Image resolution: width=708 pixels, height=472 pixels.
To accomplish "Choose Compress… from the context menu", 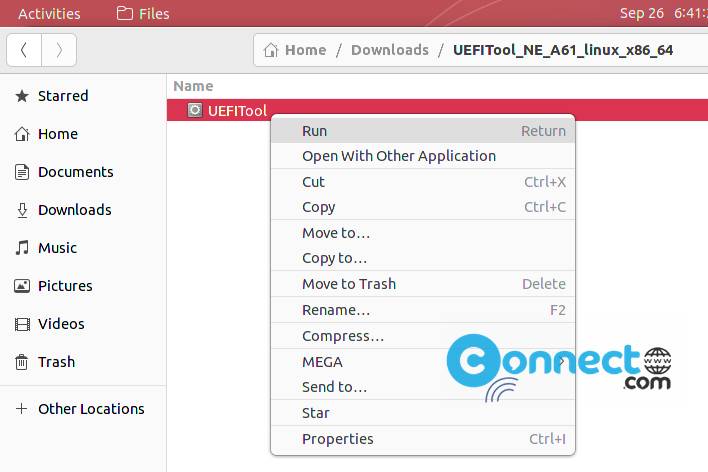I will tap(423, 336).
